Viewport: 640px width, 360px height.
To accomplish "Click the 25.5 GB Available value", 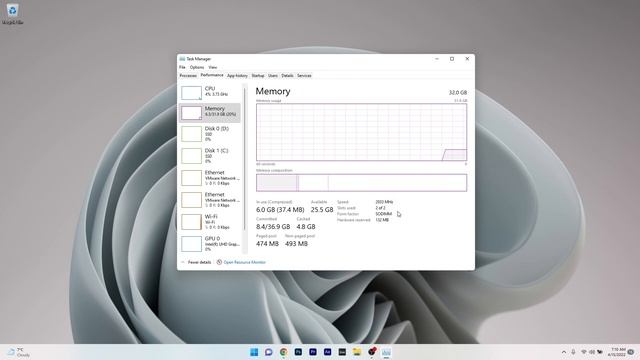I will click(322, 209).
